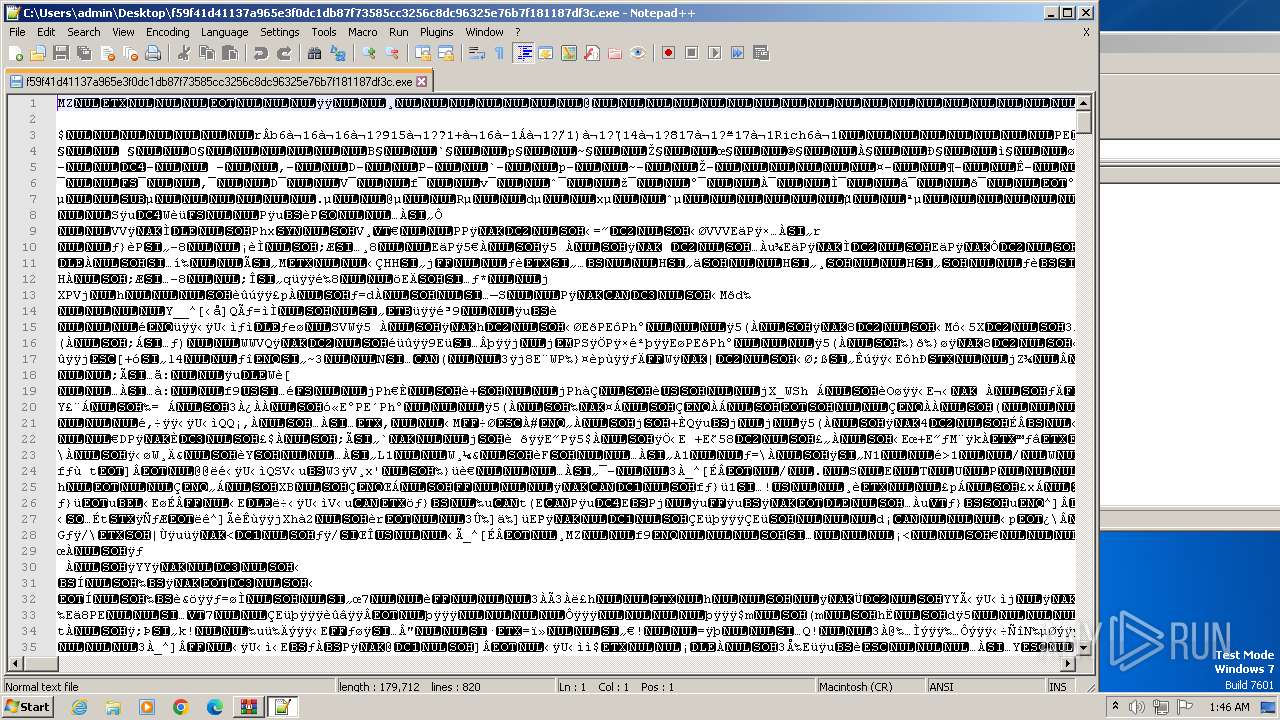Open the Windows Start menu

tap(27, 707)
